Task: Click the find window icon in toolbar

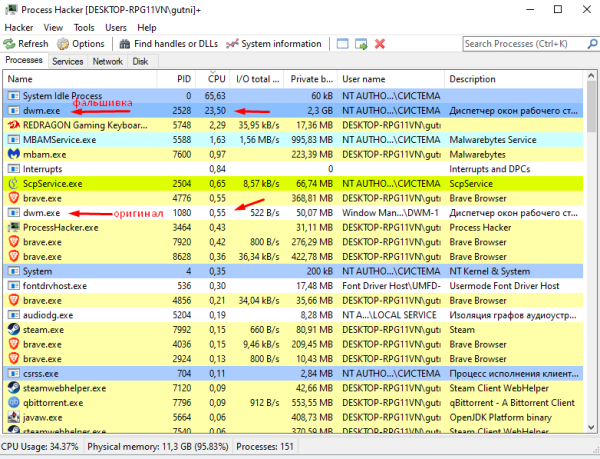Action: tap(343, 44)
